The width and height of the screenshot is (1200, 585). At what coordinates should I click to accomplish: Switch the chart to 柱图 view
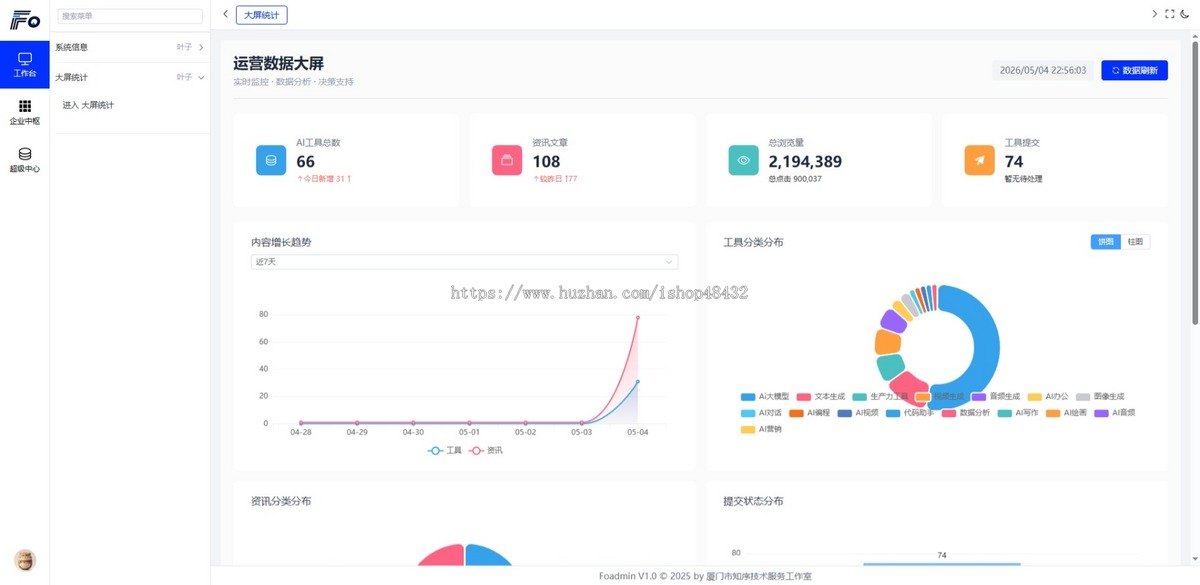click(1135, 242)
